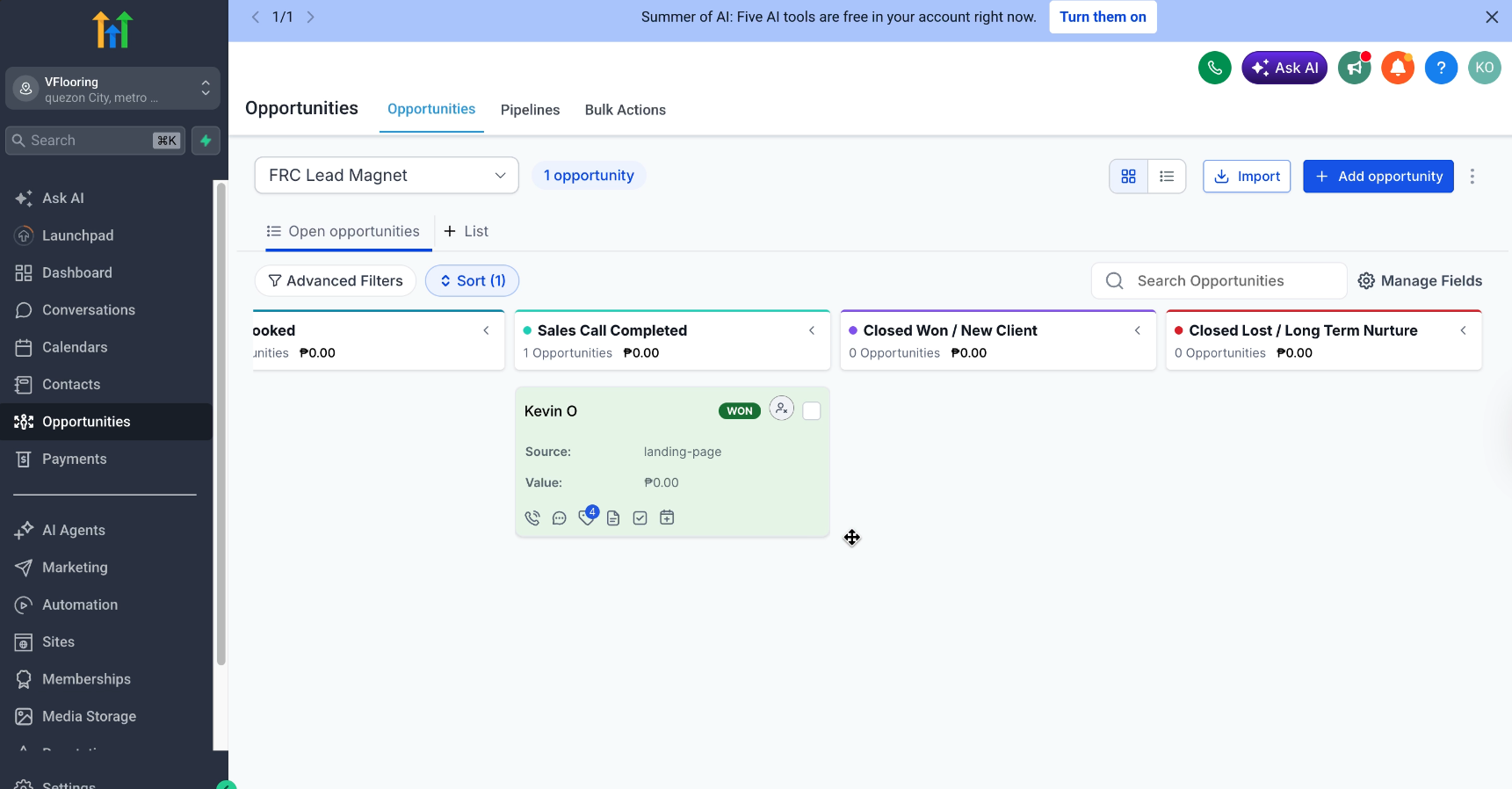The width and height of the screenshot is (1512, 789).
Task: Click the Manage Fields gear button
Action: (1420, 281)
